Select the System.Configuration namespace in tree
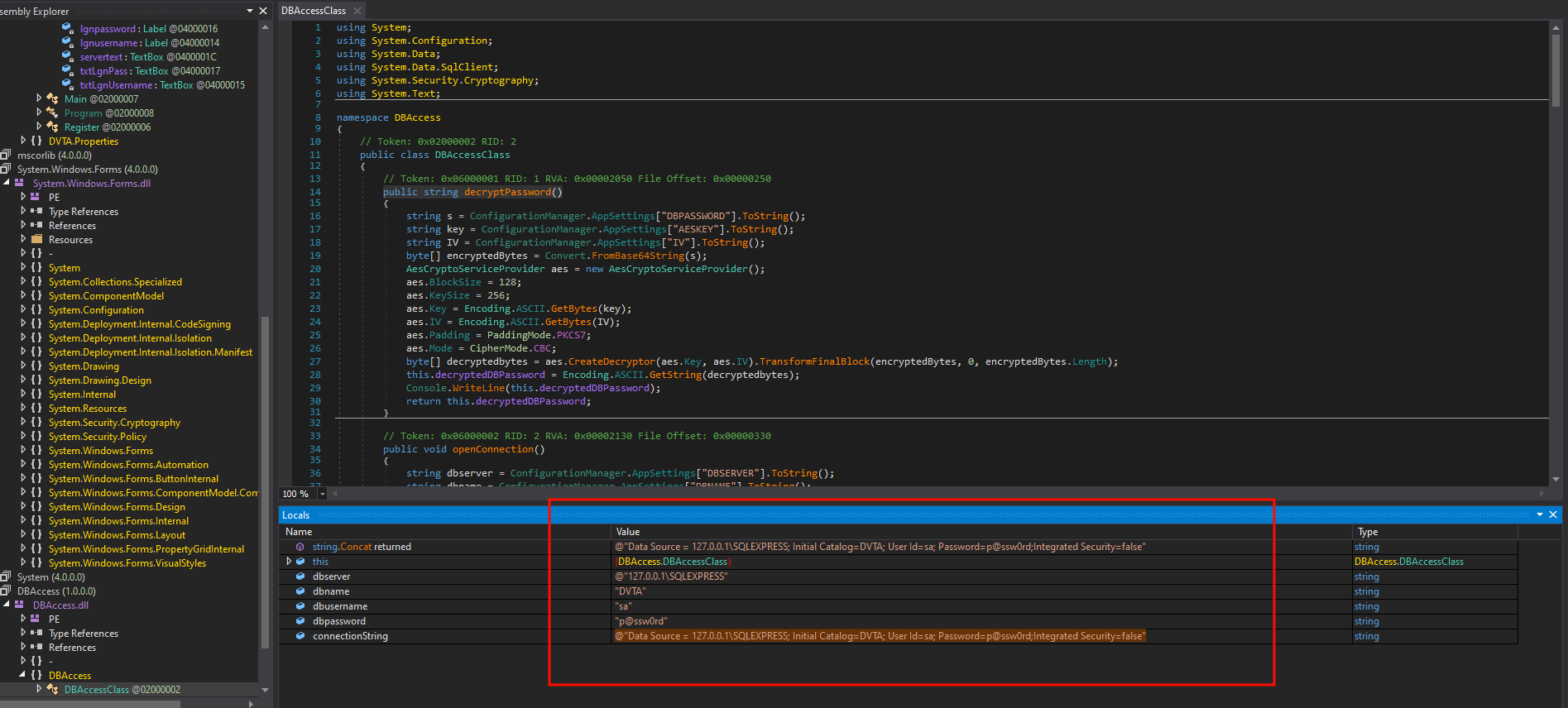 (96, 309)
